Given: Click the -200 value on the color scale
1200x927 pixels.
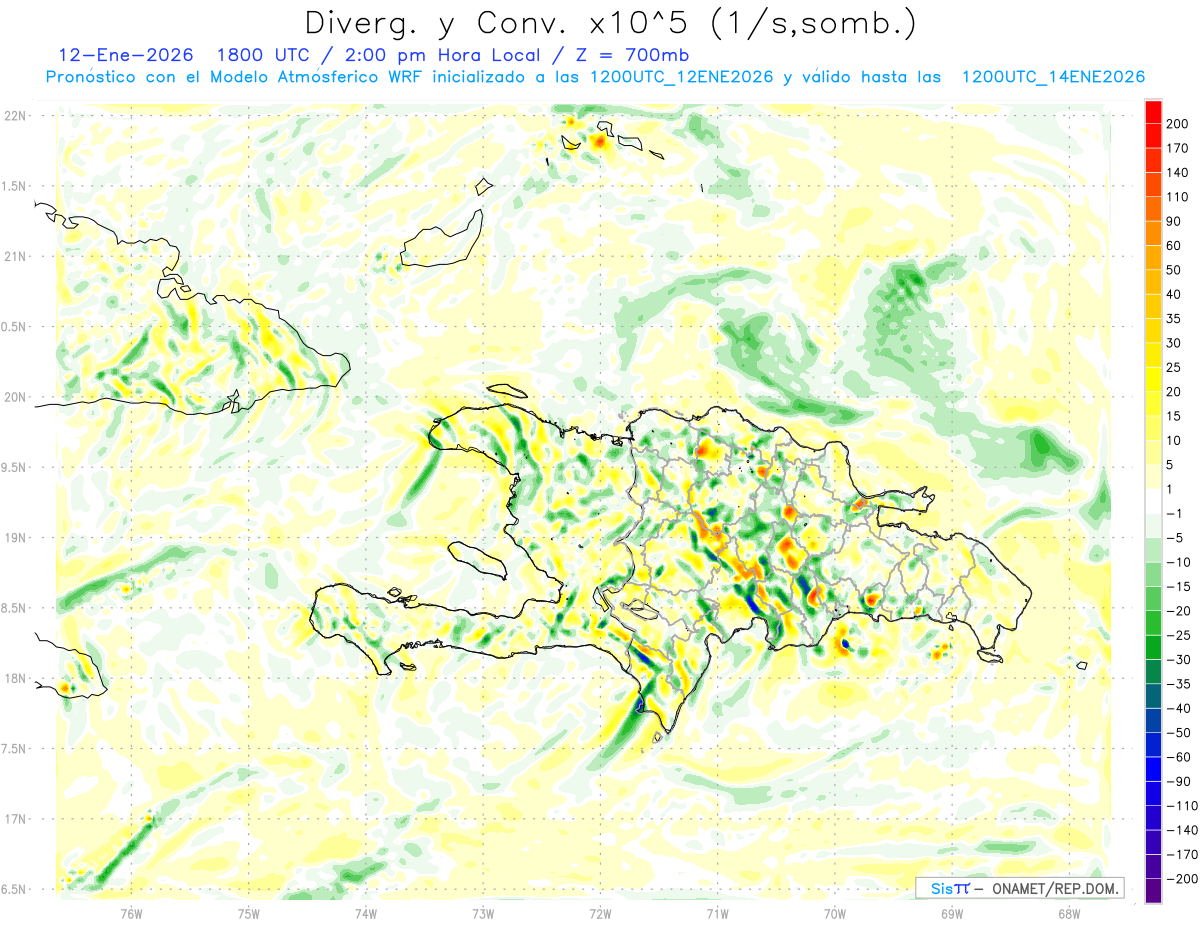Looking at the screenshot, I should point(1181,879).
